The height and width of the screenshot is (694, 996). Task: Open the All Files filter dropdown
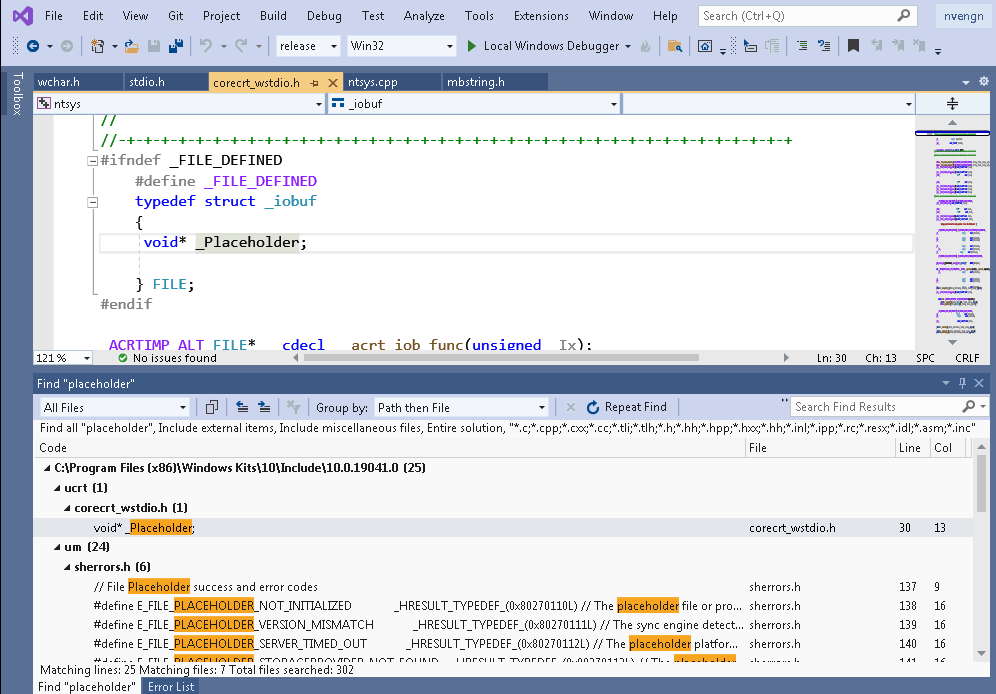[x=115, y=408]
